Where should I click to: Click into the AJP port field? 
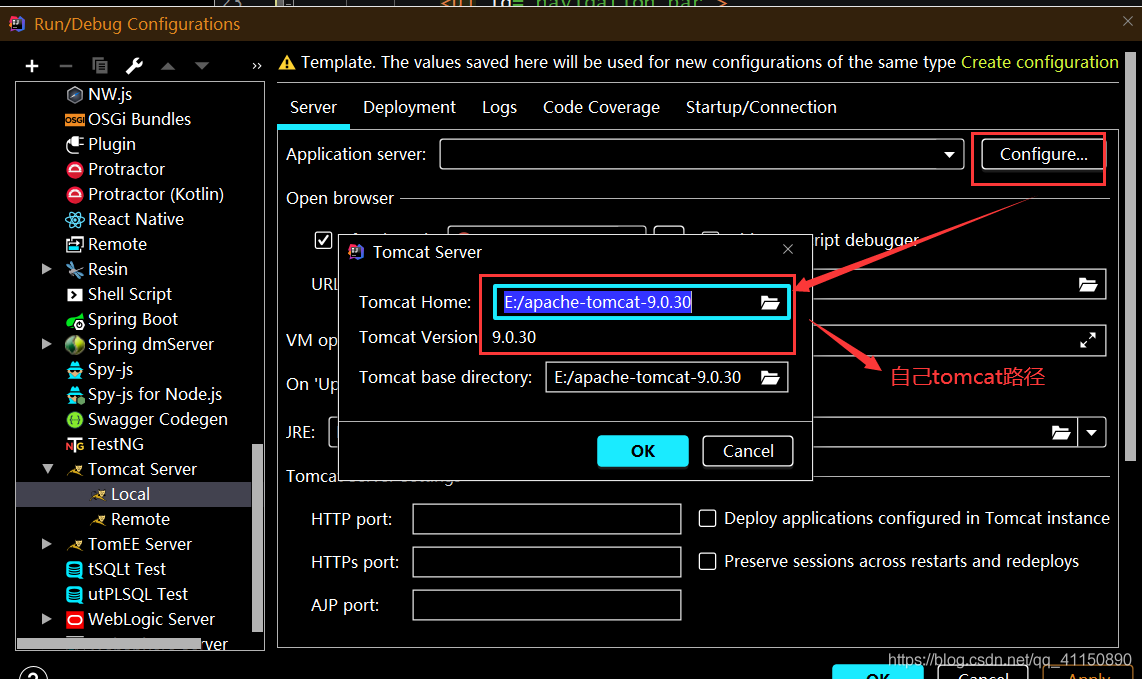coord(546,605)
